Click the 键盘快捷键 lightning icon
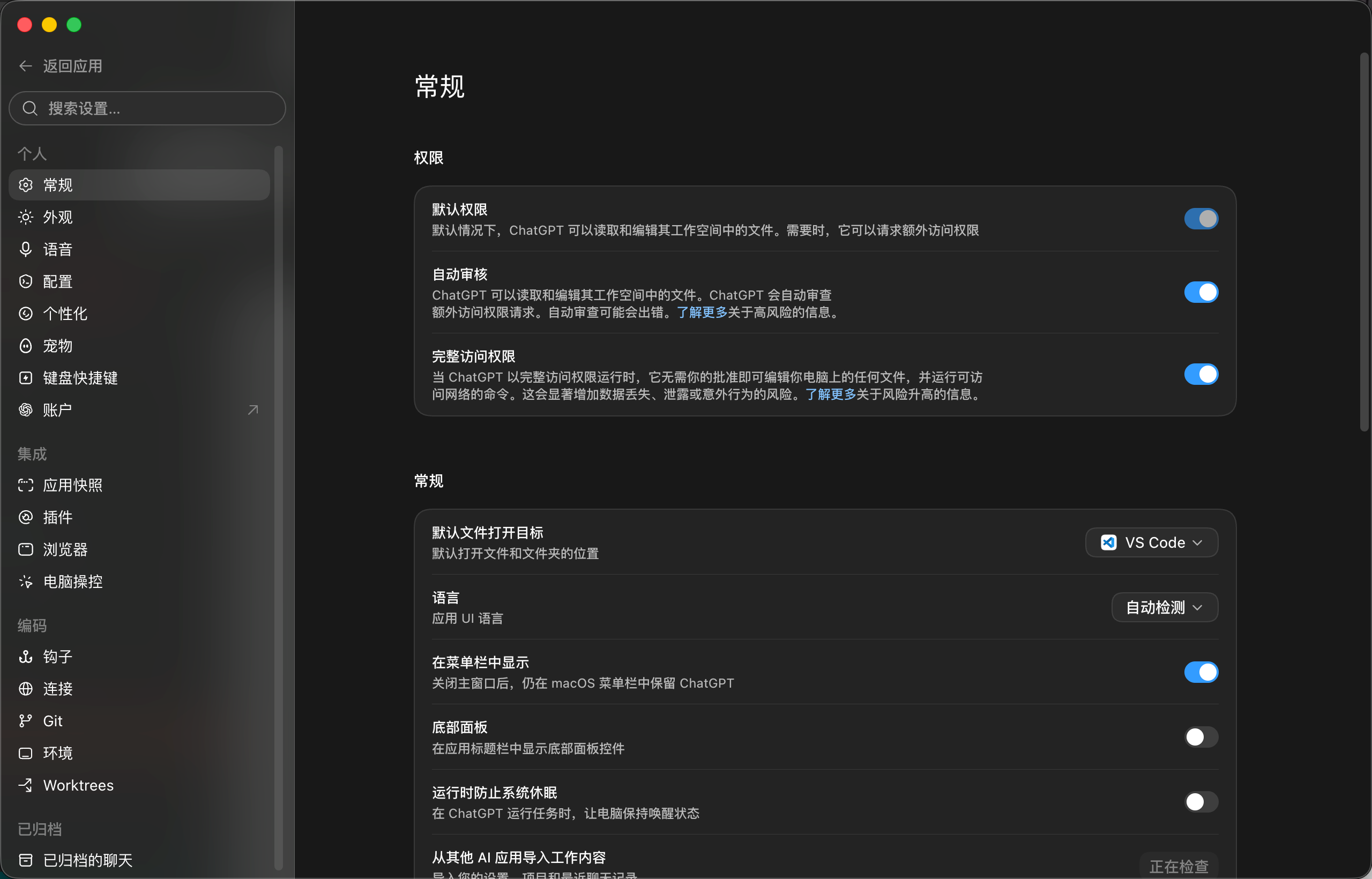This screenshot has width=1372, height=879. click(26, 378)
